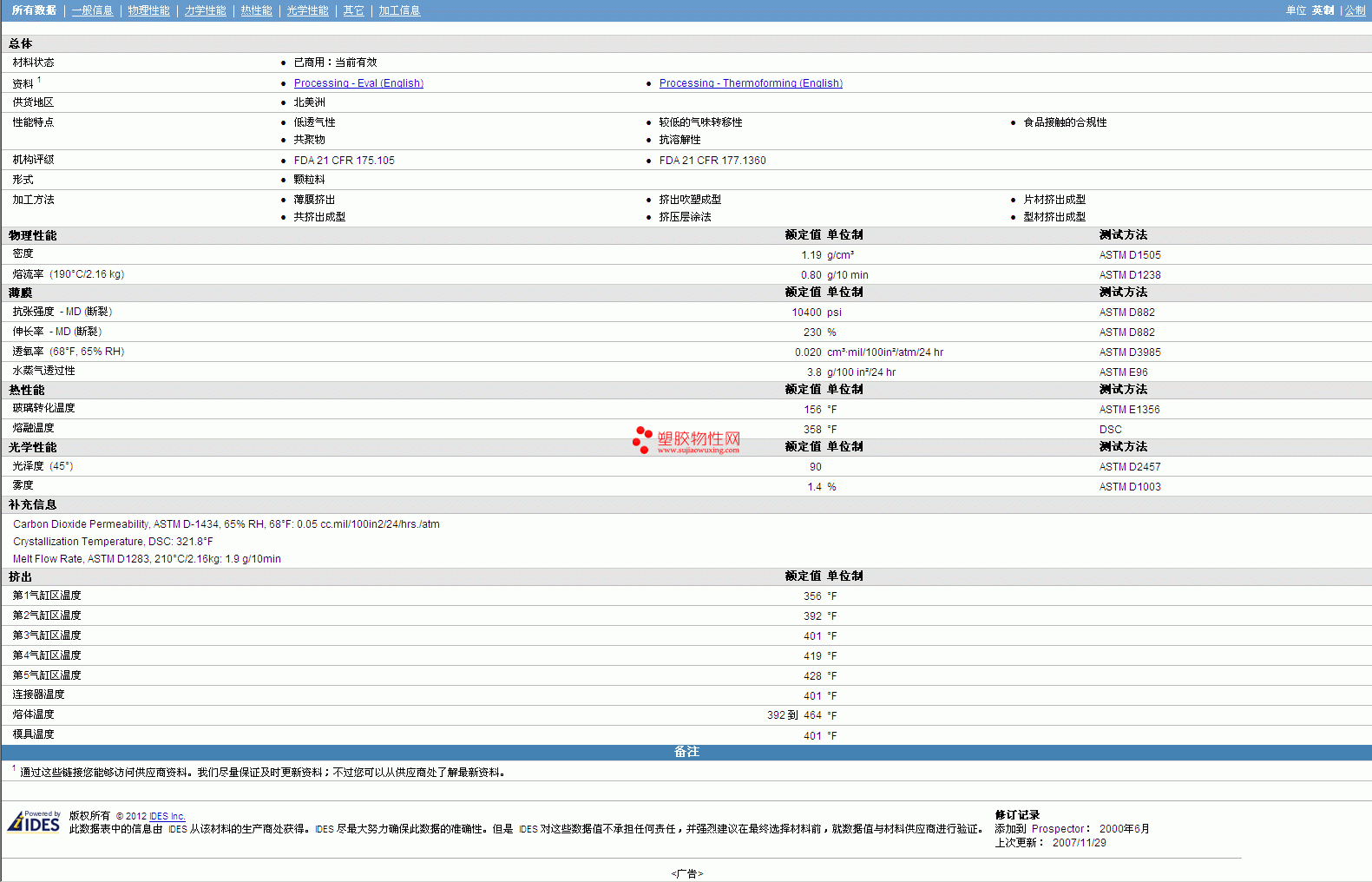Open the Processing - Eval (English) document
This screenshot has width=1372, height=882.
point(358,83)
